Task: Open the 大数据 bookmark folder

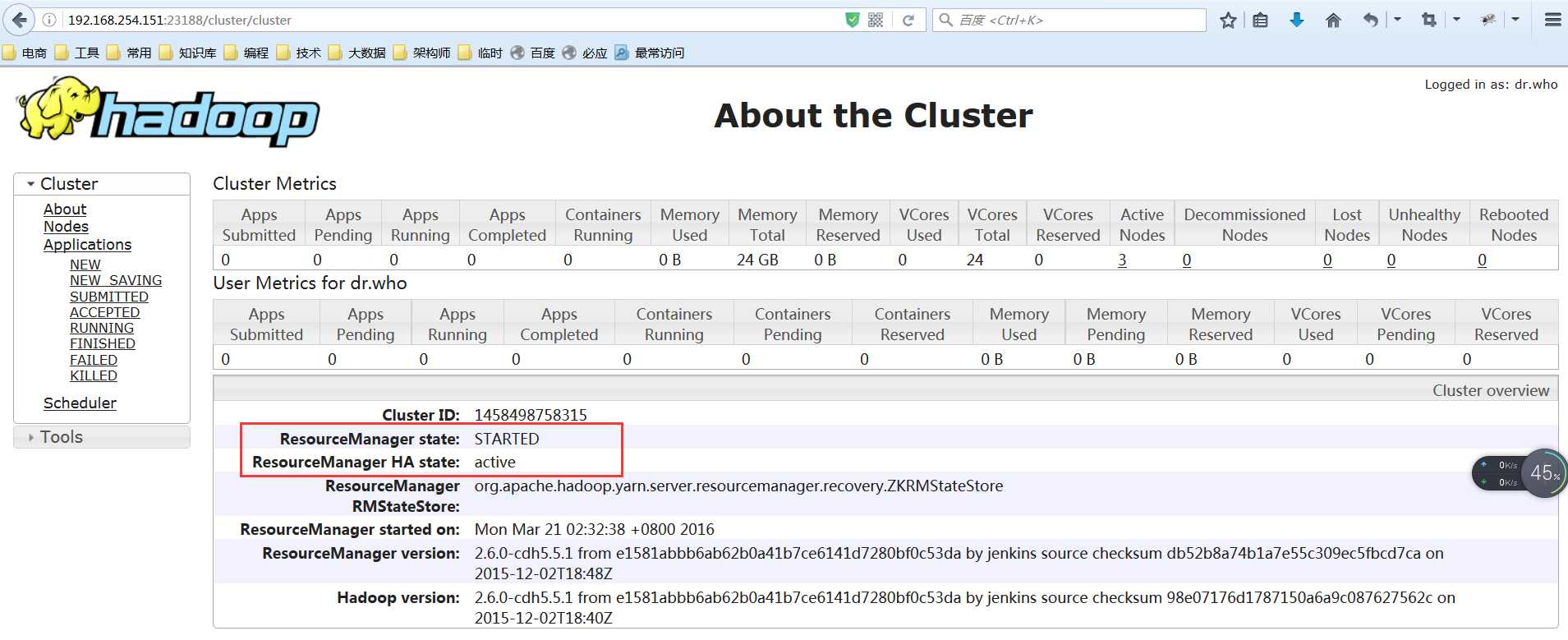Action: 357,53
